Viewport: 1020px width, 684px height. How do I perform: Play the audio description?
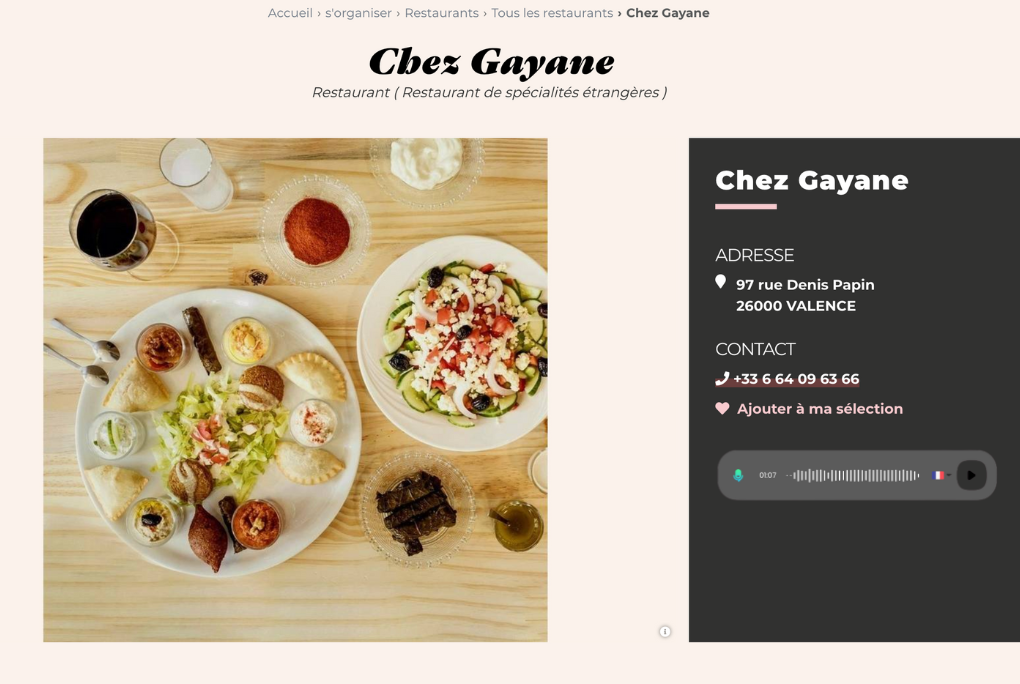(x=971, y=475)
